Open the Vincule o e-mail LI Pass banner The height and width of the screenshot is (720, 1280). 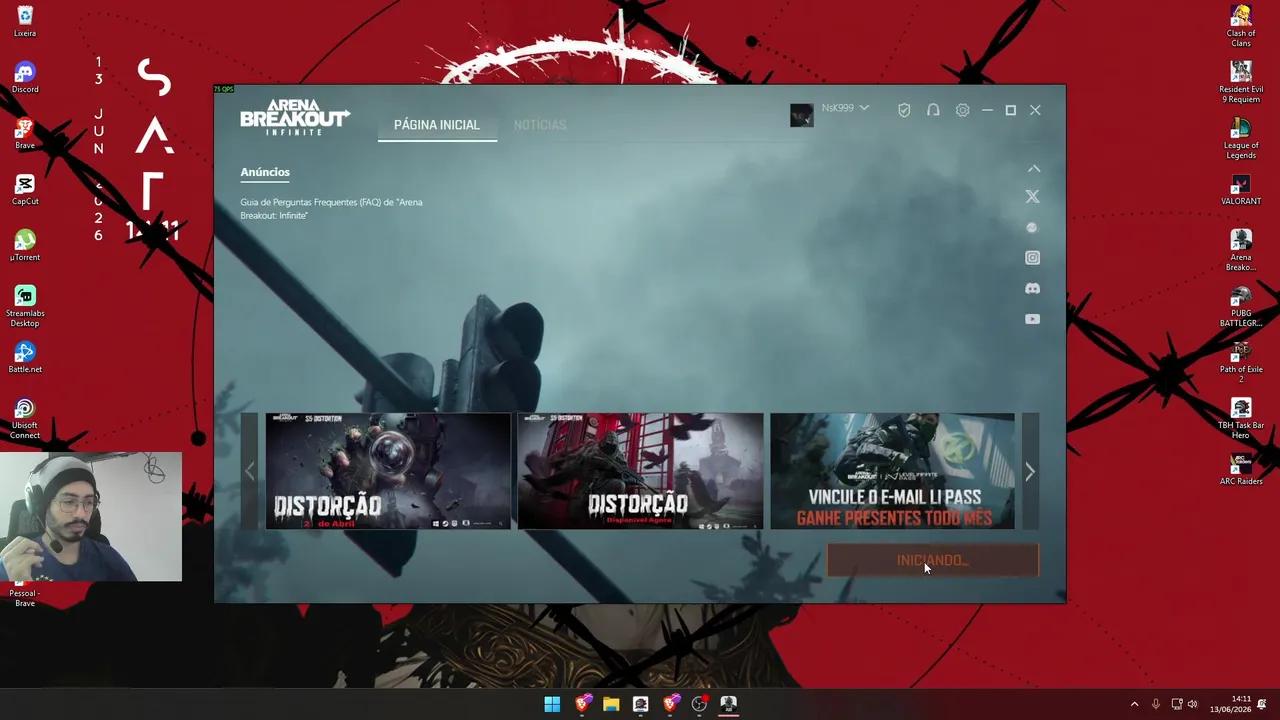[x=892, y=471]
